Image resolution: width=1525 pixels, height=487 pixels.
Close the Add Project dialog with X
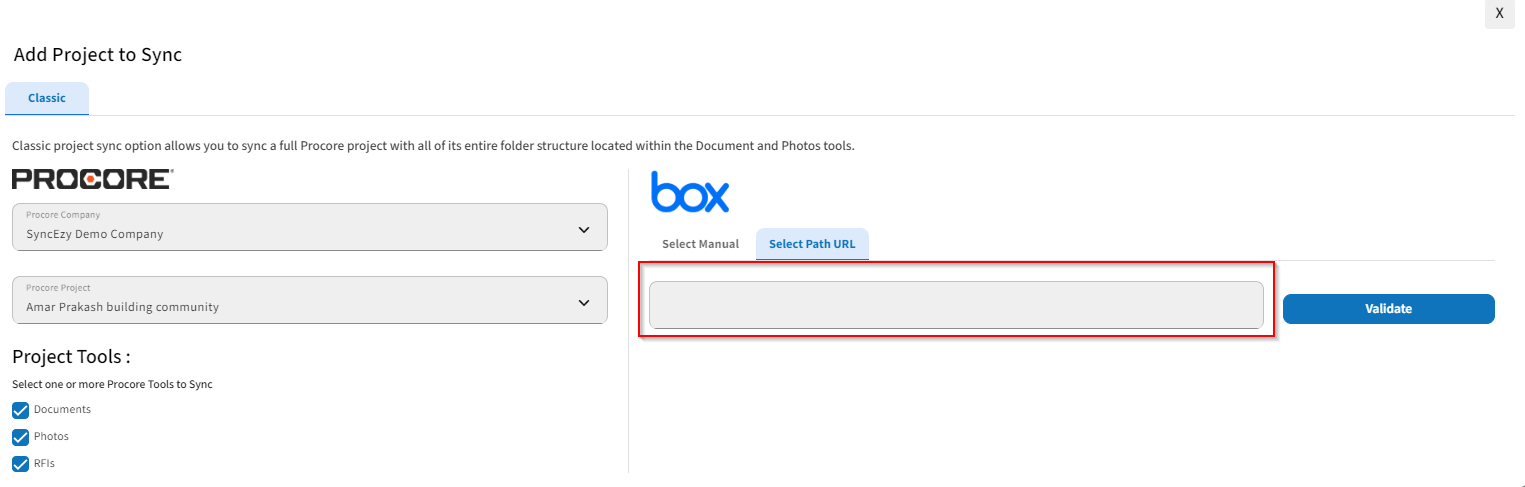click(1499, 14)
